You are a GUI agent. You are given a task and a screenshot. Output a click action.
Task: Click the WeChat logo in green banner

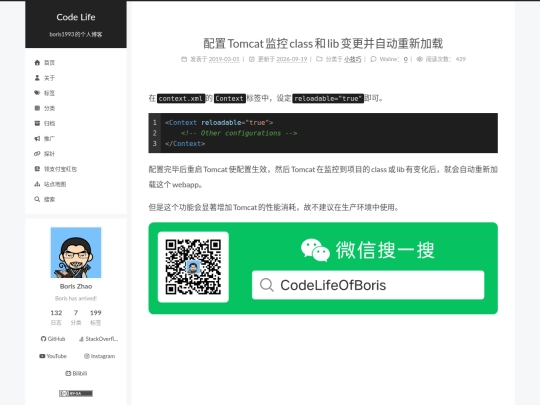(x=315, y=250)
